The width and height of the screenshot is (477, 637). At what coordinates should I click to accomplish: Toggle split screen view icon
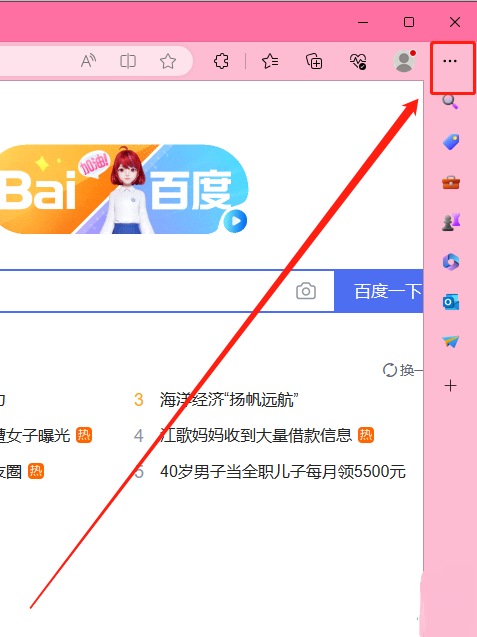(x=128, y=61)
